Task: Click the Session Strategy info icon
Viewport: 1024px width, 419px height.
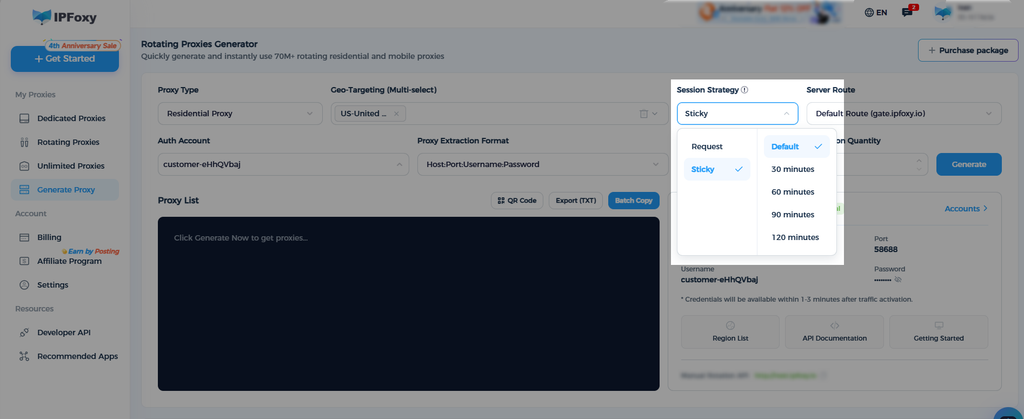Action: pyautogui.click(x=744, y=90)
